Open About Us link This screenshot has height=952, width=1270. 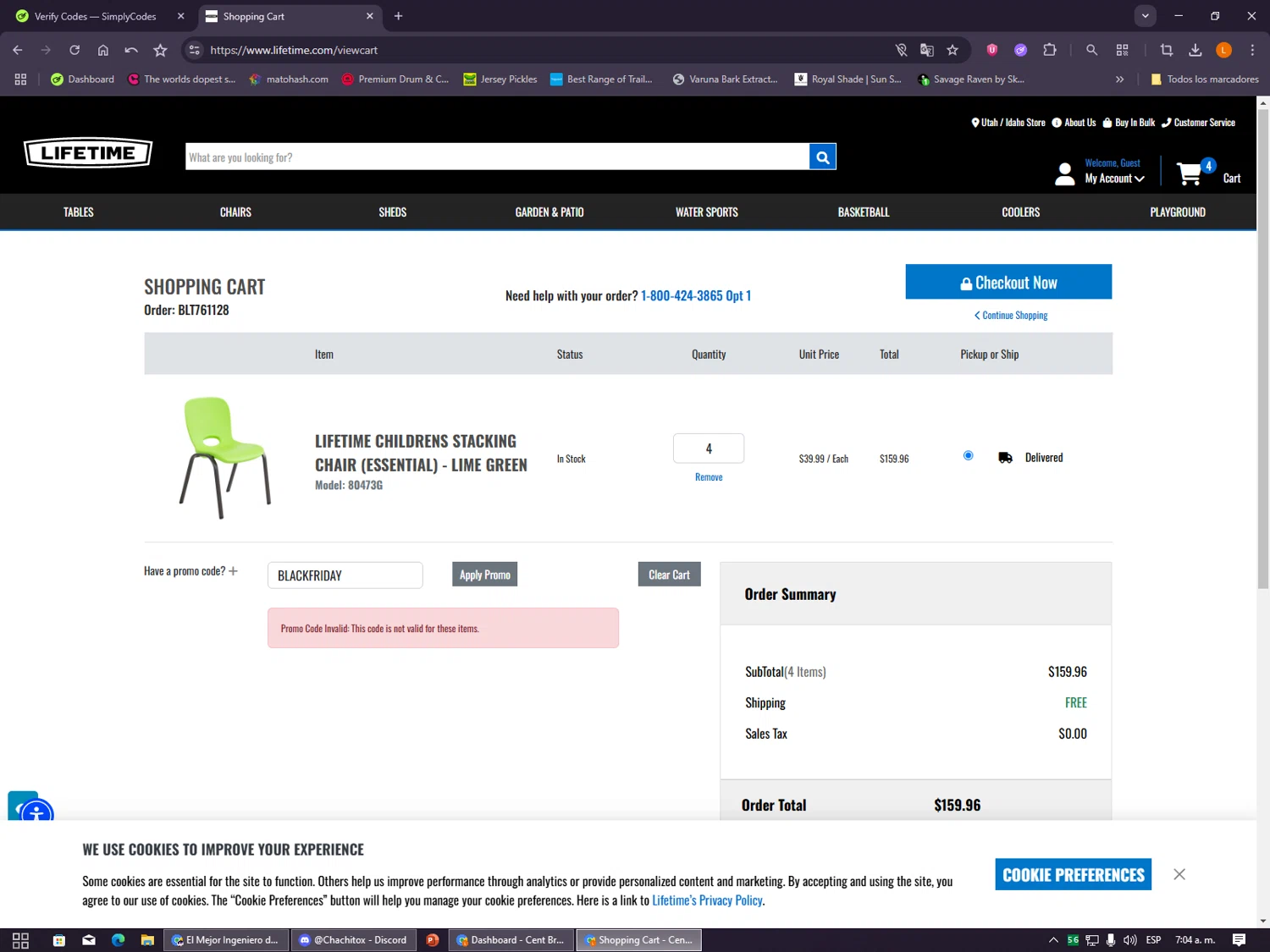[1074, 123]
